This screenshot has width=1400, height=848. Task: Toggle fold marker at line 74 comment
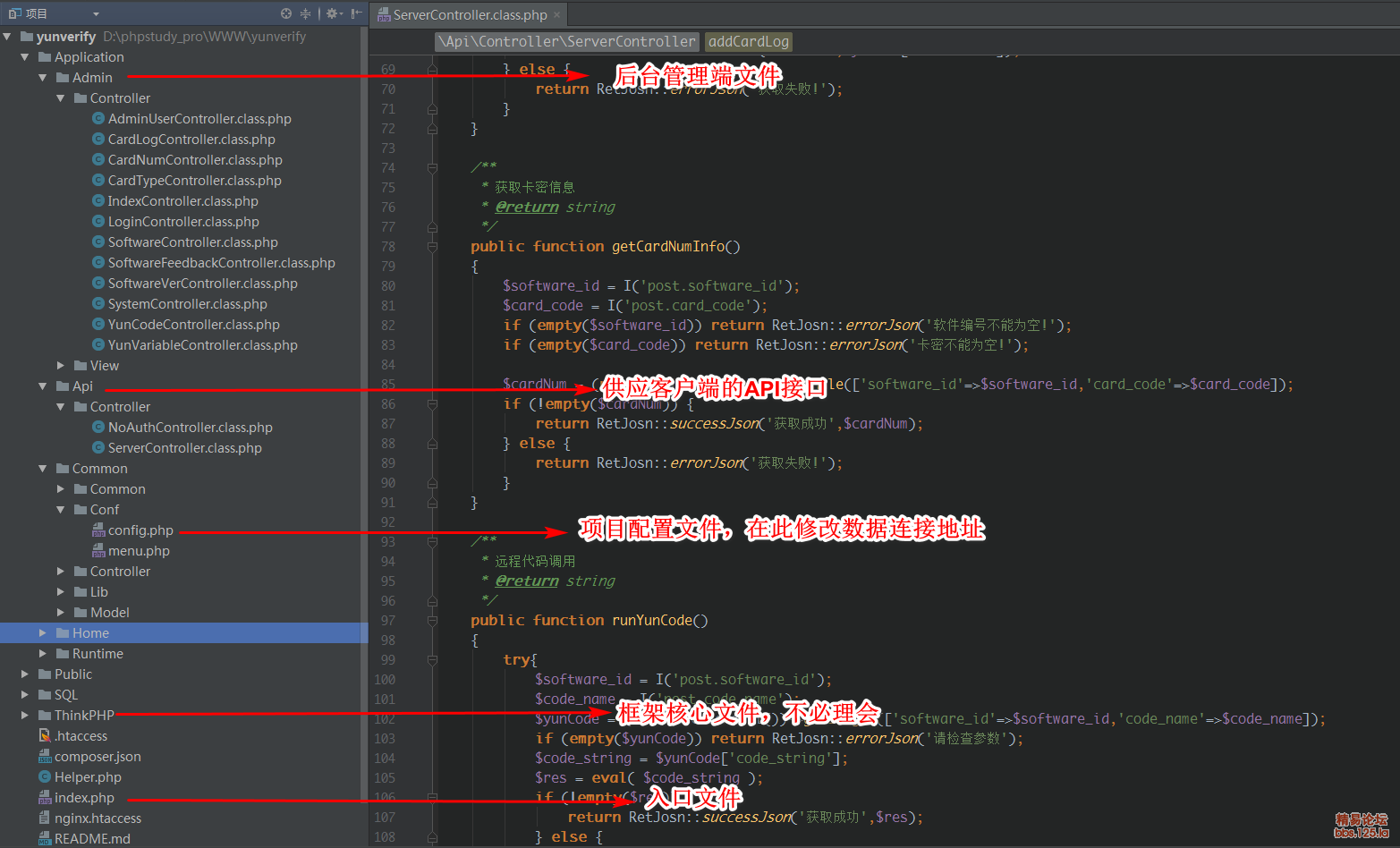(433, 168)
